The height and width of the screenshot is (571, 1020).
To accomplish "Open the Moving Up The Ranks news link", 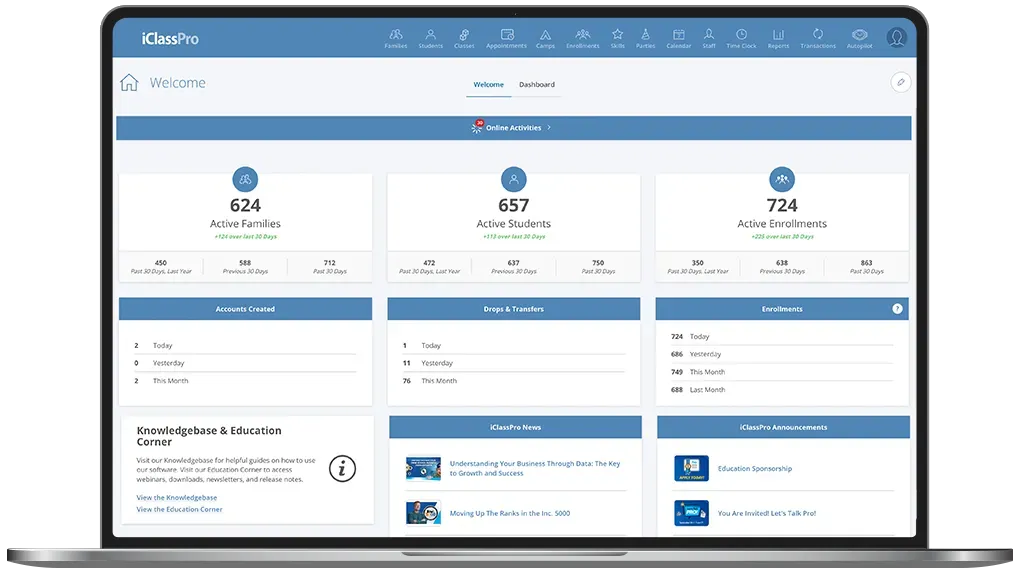I will click(509, 513).
